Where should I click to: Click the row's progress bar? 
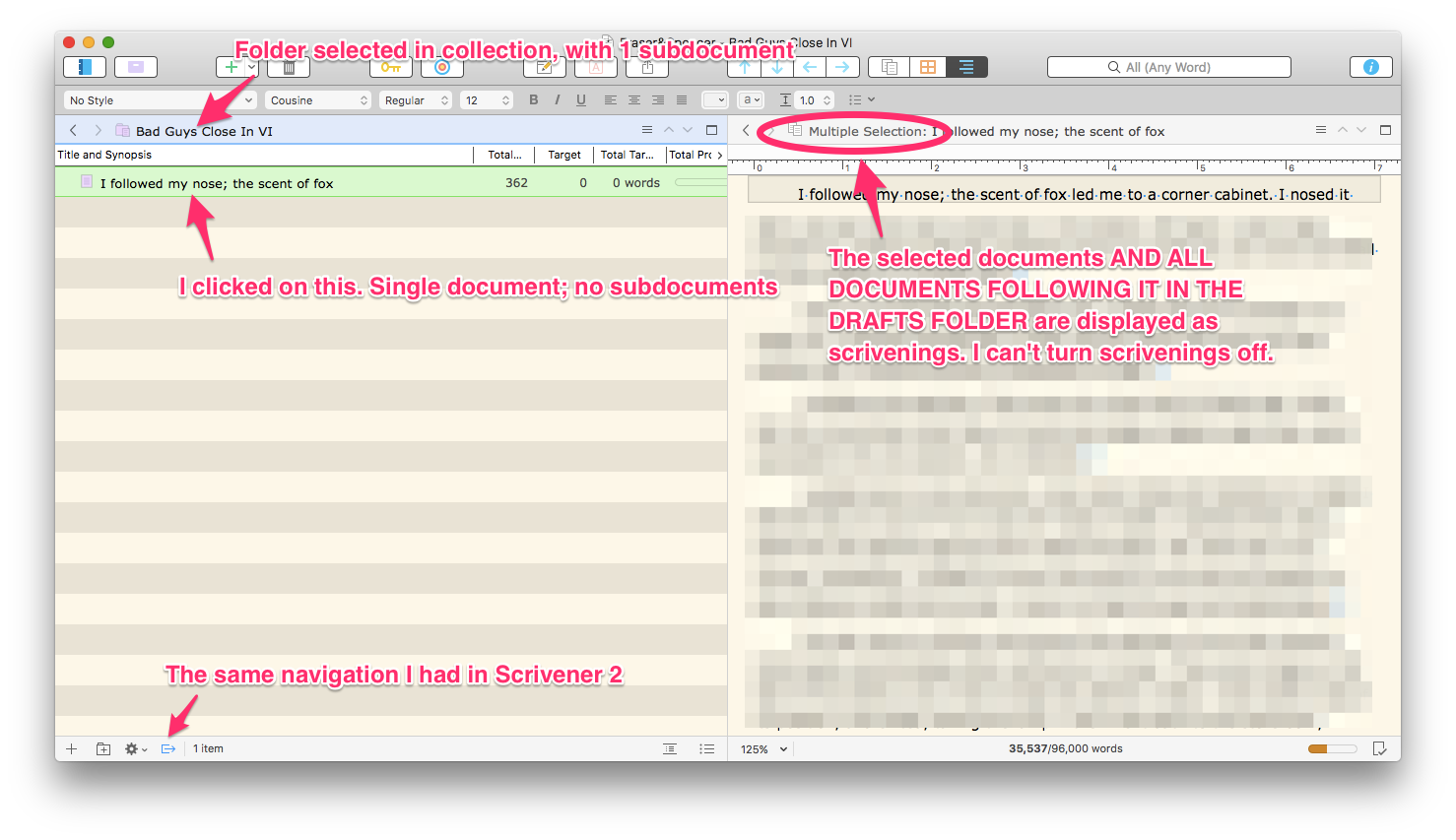(x=700, y=182)
